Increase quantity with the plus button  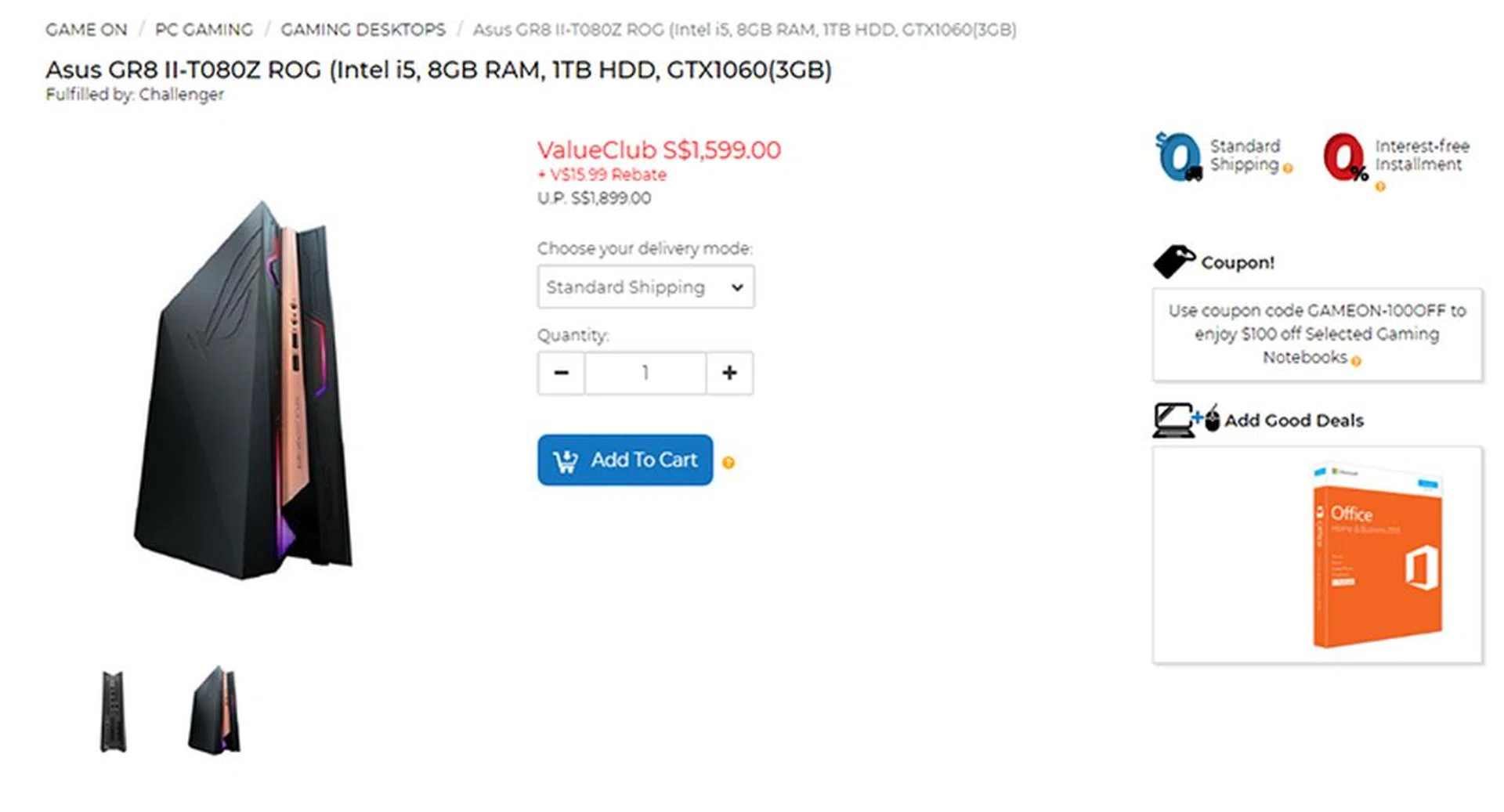click(x=729, y=373)
